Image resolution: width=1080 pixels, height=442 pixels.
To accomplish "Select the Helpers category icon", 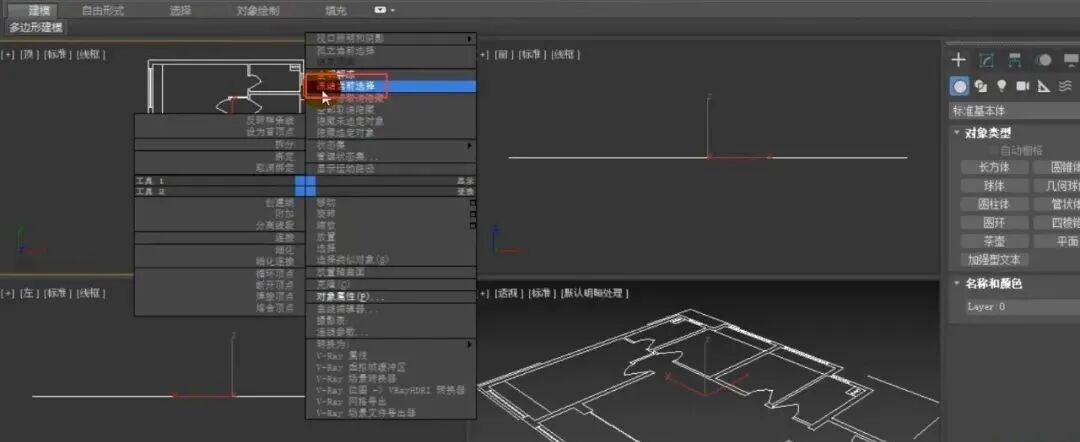I will coord(1044,86).
